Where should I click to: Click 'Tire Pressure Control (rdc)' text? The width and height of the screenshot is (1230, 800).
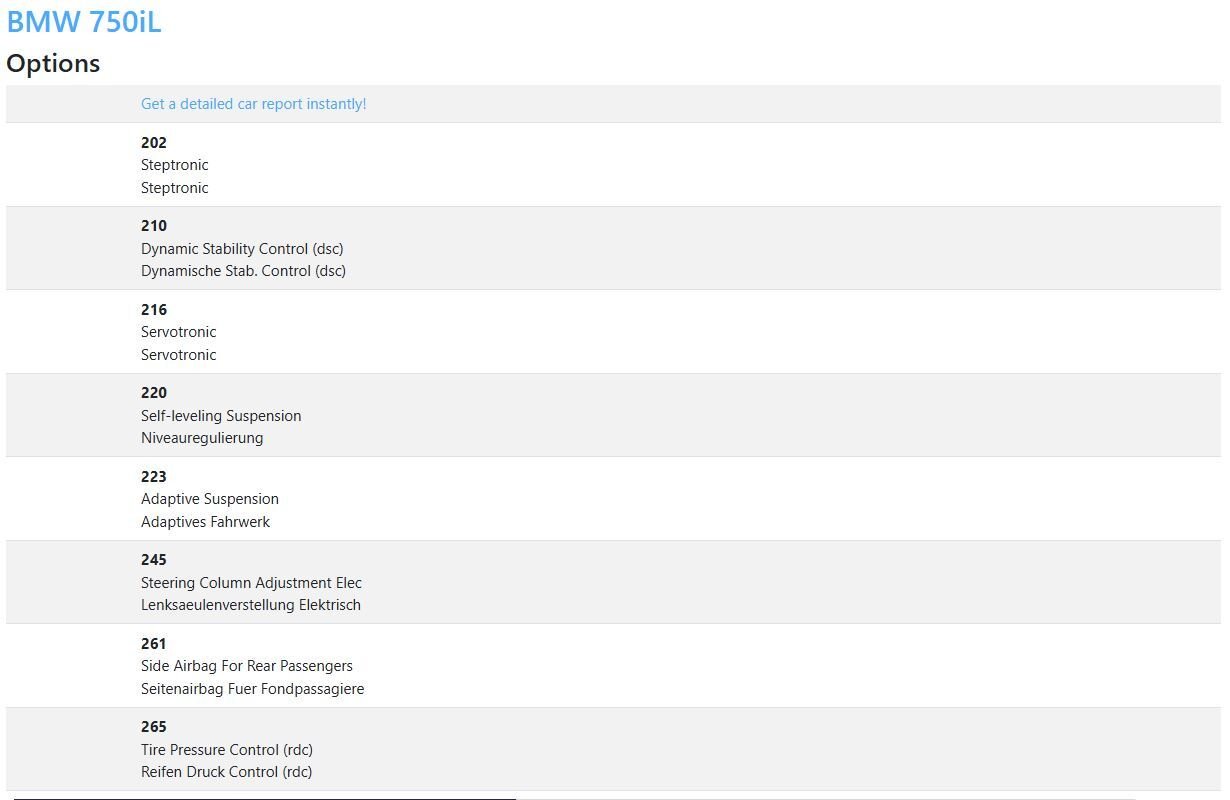click(x=227, y=750)
